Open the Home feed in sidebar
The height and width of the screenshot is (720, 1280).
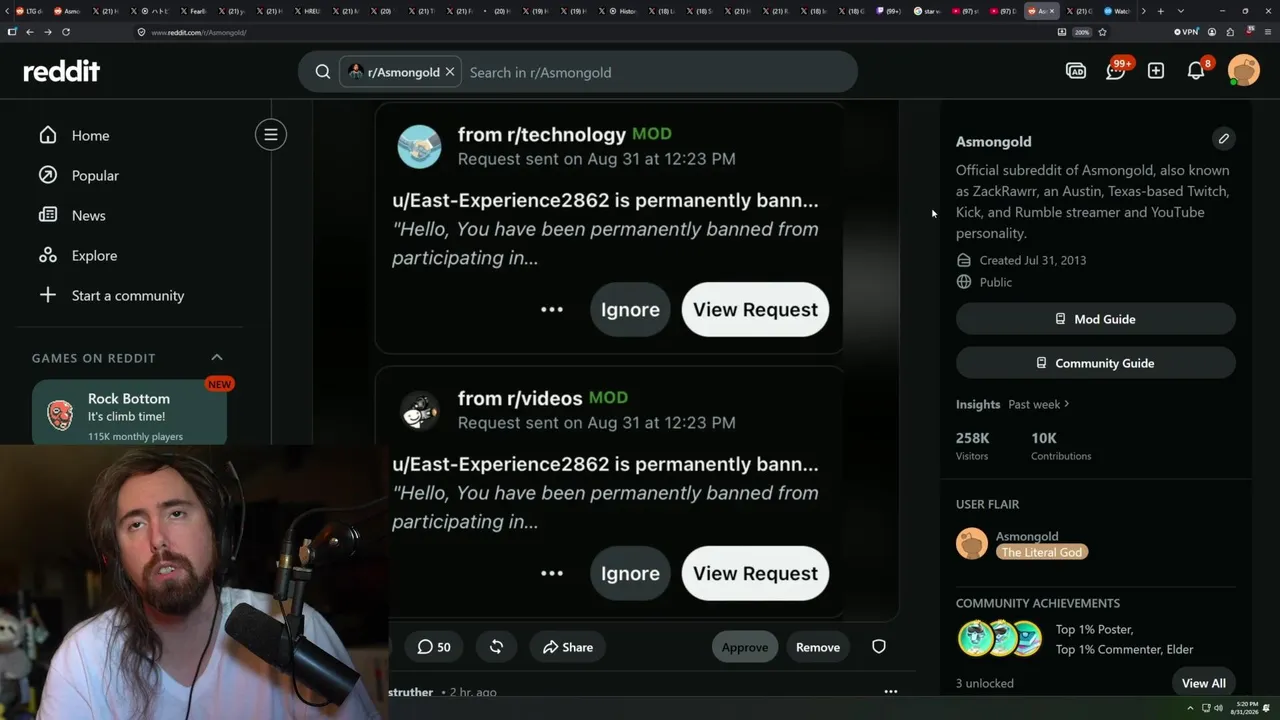[74, 135]
